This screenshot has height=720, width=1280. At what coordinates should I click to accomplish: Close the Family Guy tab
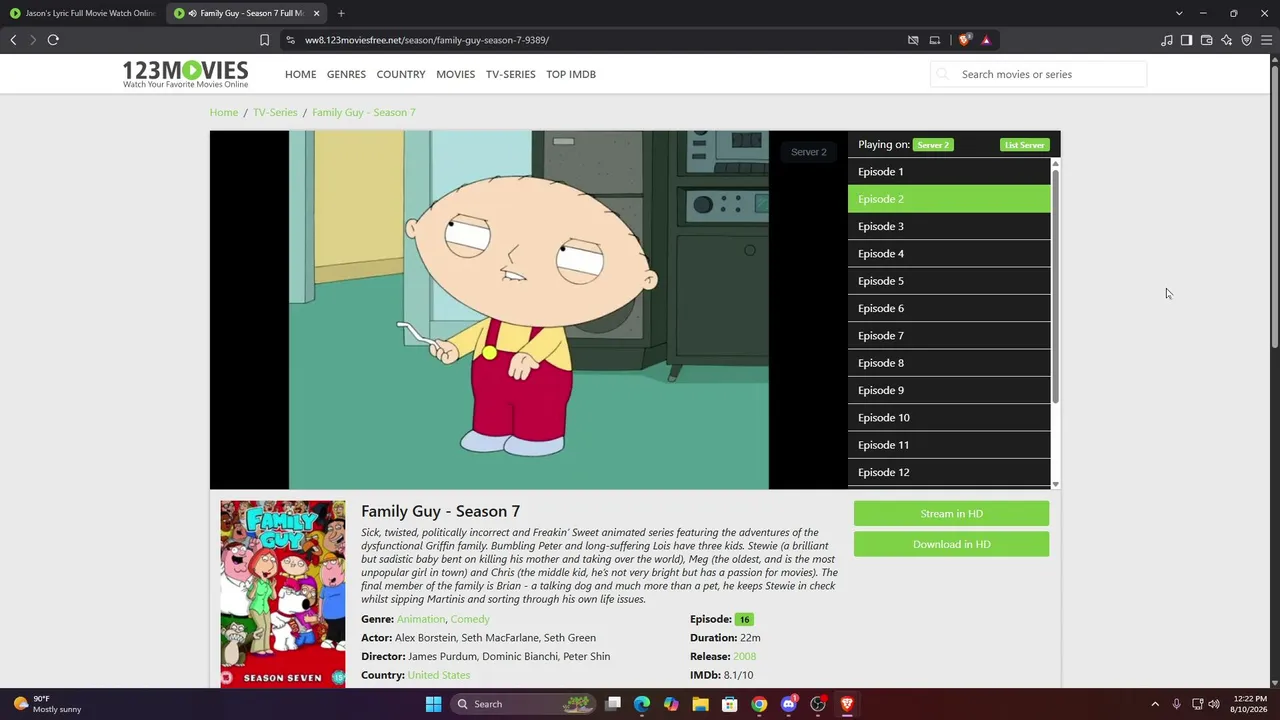tap(316, 13)
